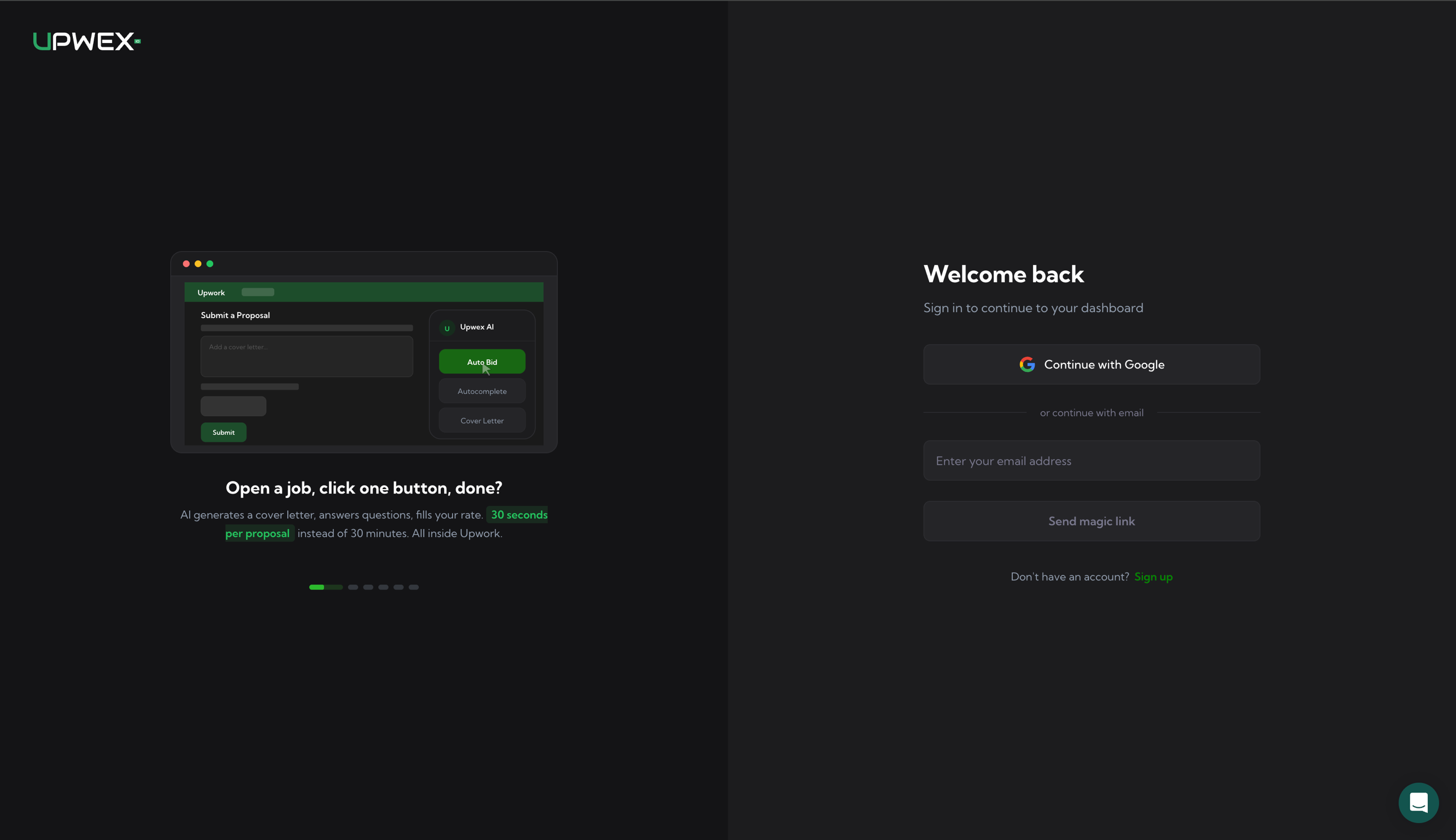Viewport: 1456px width, 840px height.
Task: Click the green dot in preview window
Action: coord(210,263)
